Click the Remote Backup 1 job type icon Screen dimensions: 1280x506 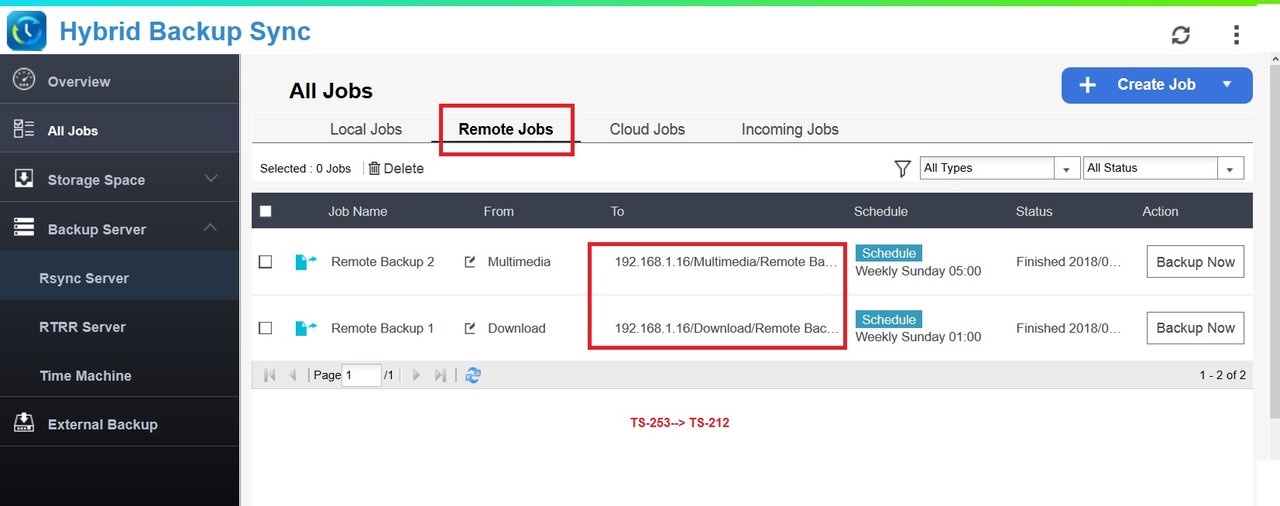click(305, 328)
